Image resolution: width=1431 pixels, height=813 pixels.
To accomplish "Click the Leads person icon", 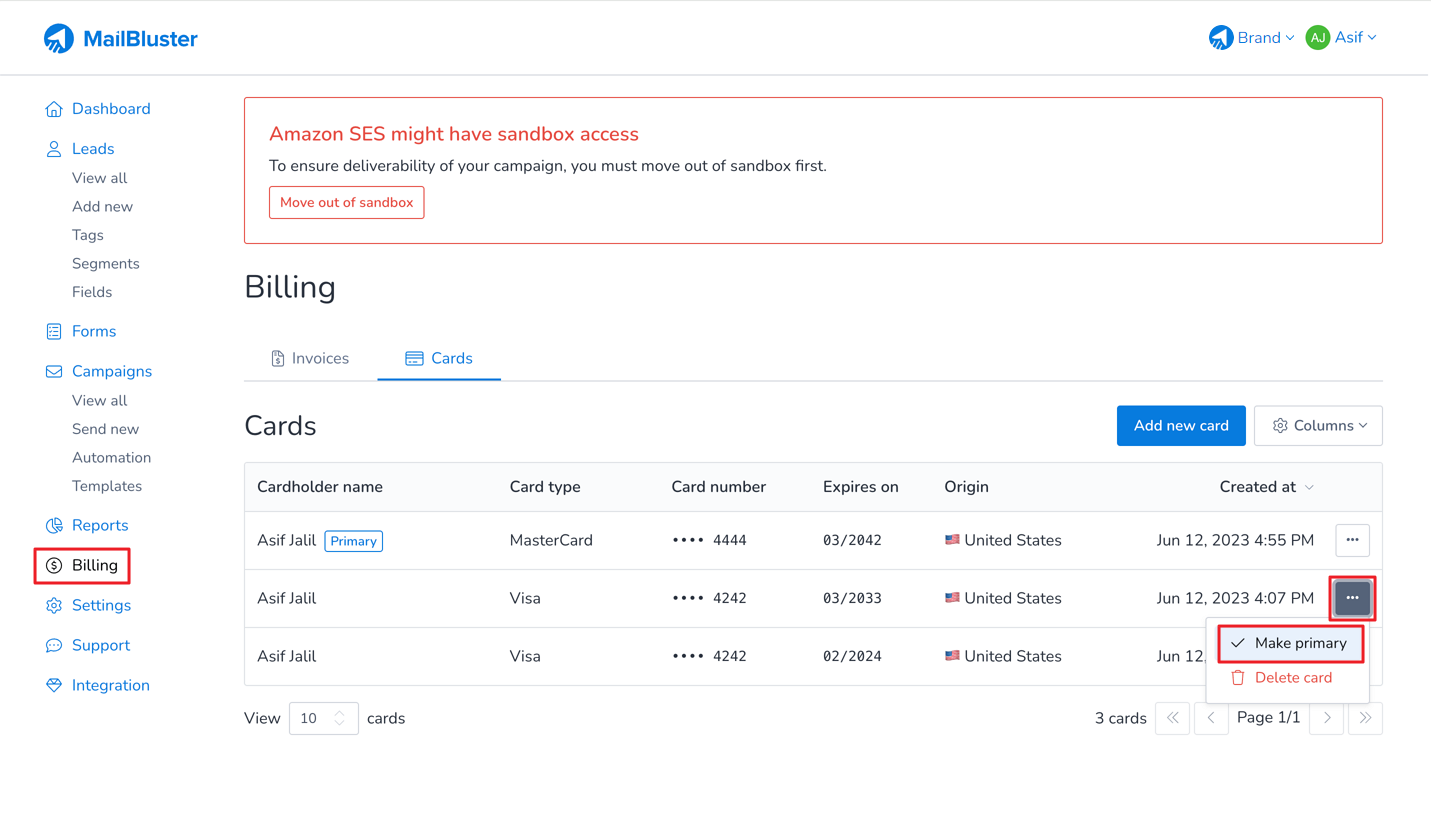I will (54, 149).
